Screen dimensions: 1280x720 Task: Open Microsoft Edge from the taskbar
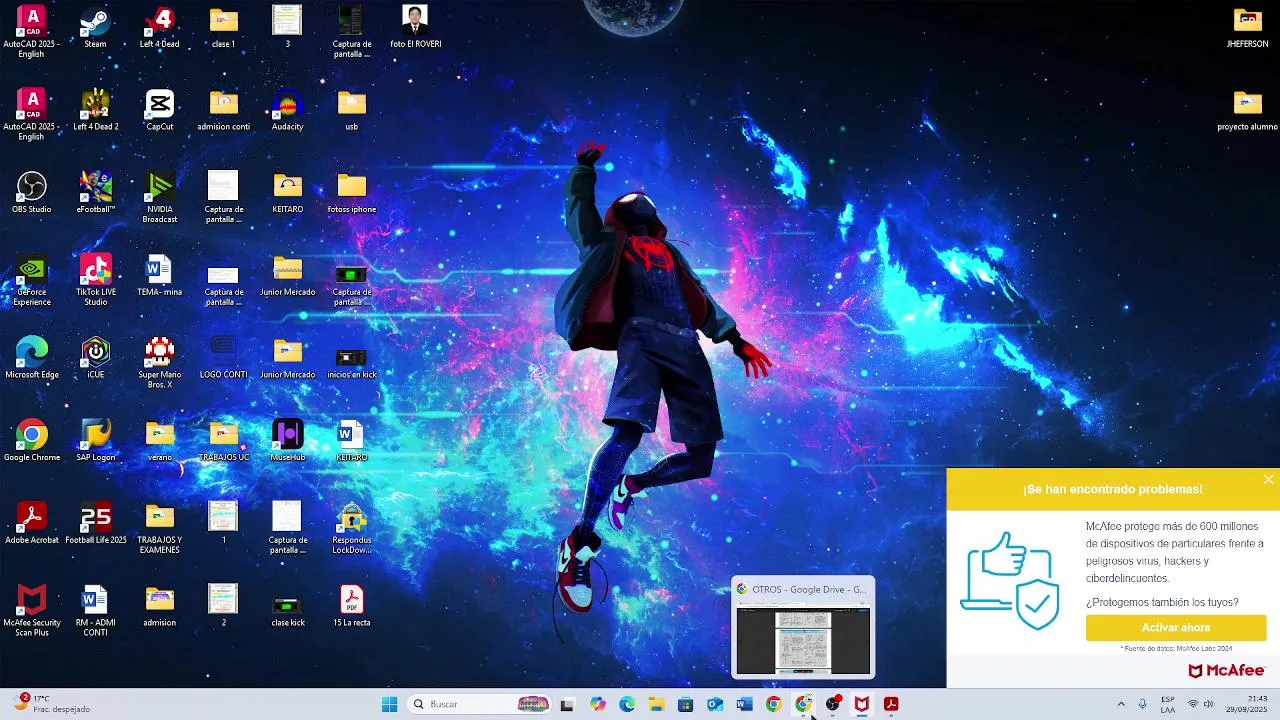(627, 704)
